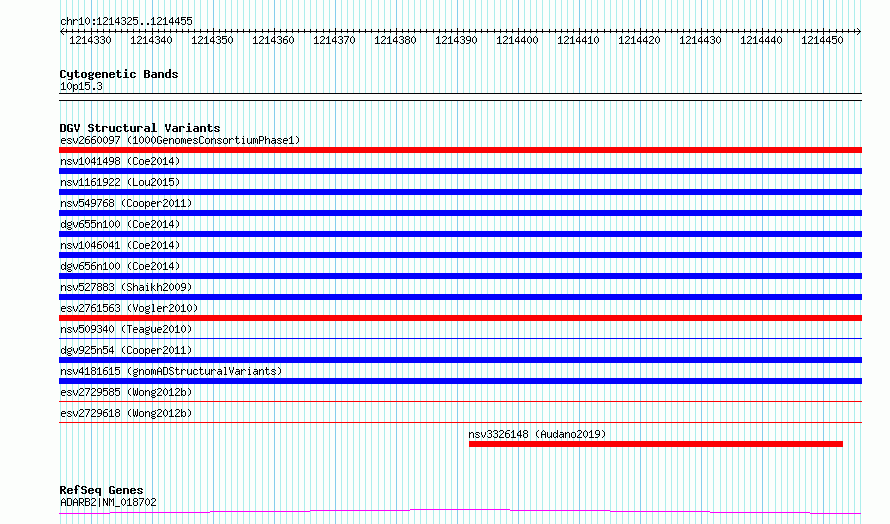Click blue bar under dgv655n100

[460, 234]
